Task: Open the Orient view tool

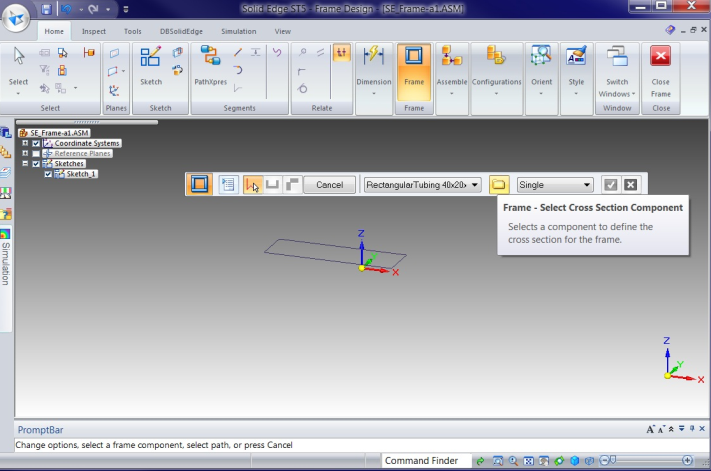Action: [541, 68]
